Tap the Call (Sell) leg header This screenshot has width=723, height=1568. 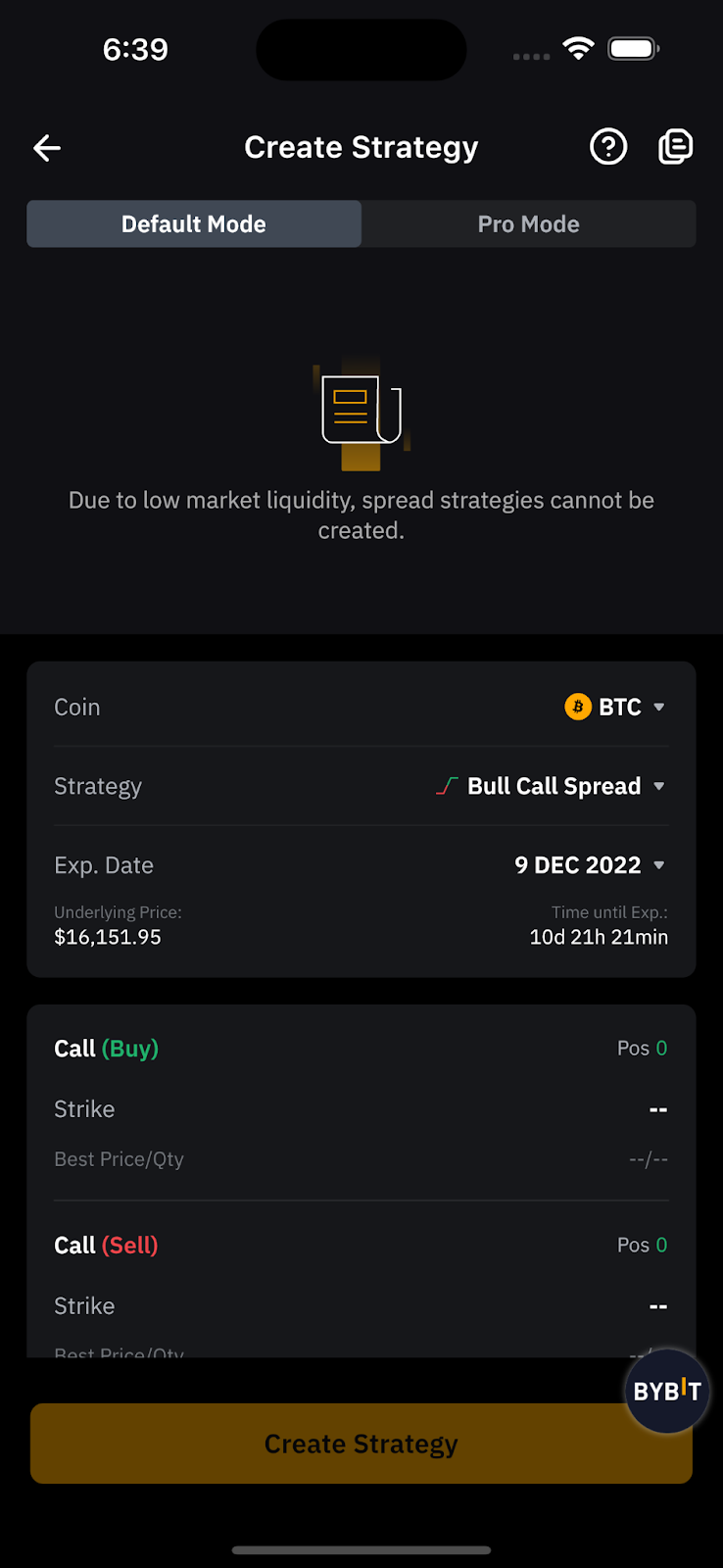(106, 1246)
